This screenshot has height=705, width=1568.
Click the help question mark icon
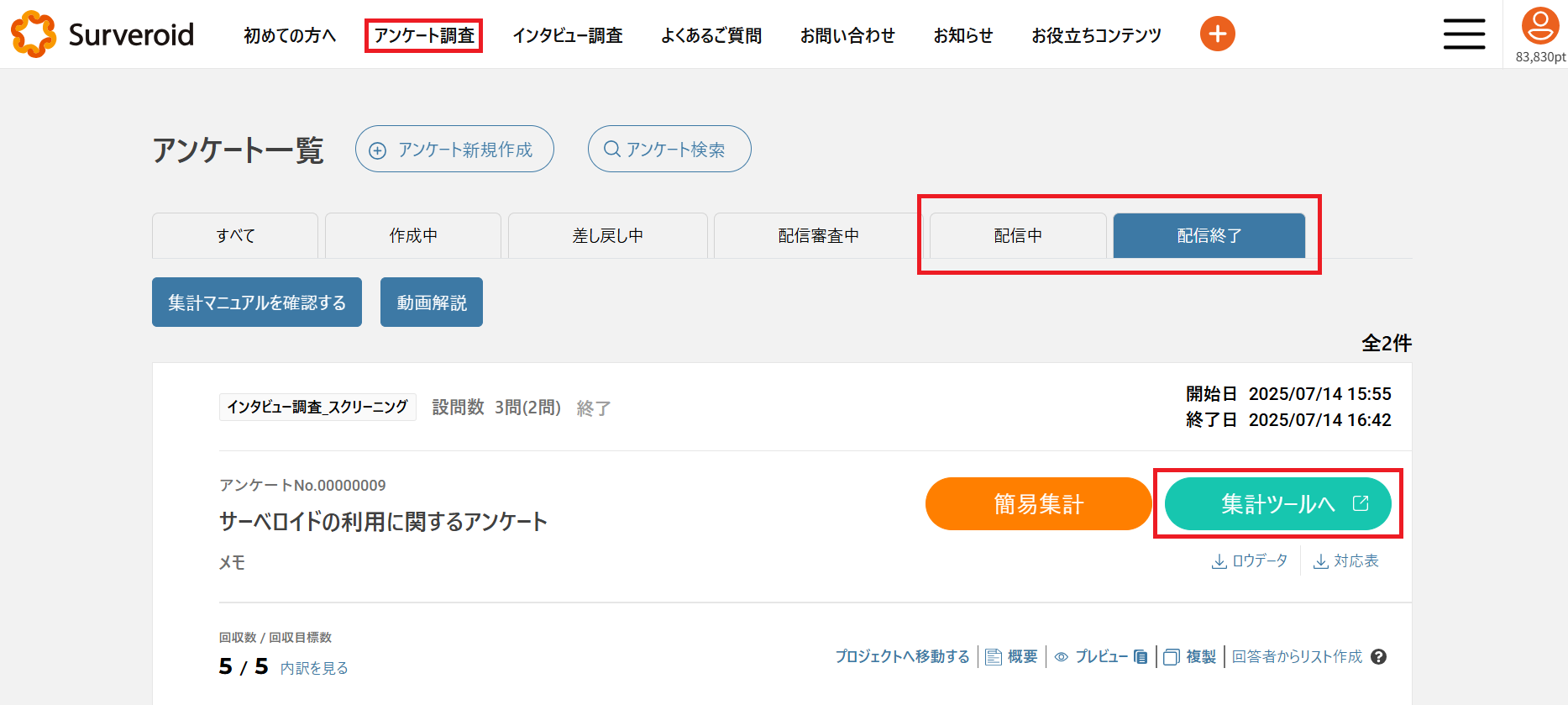(1378, 657)
